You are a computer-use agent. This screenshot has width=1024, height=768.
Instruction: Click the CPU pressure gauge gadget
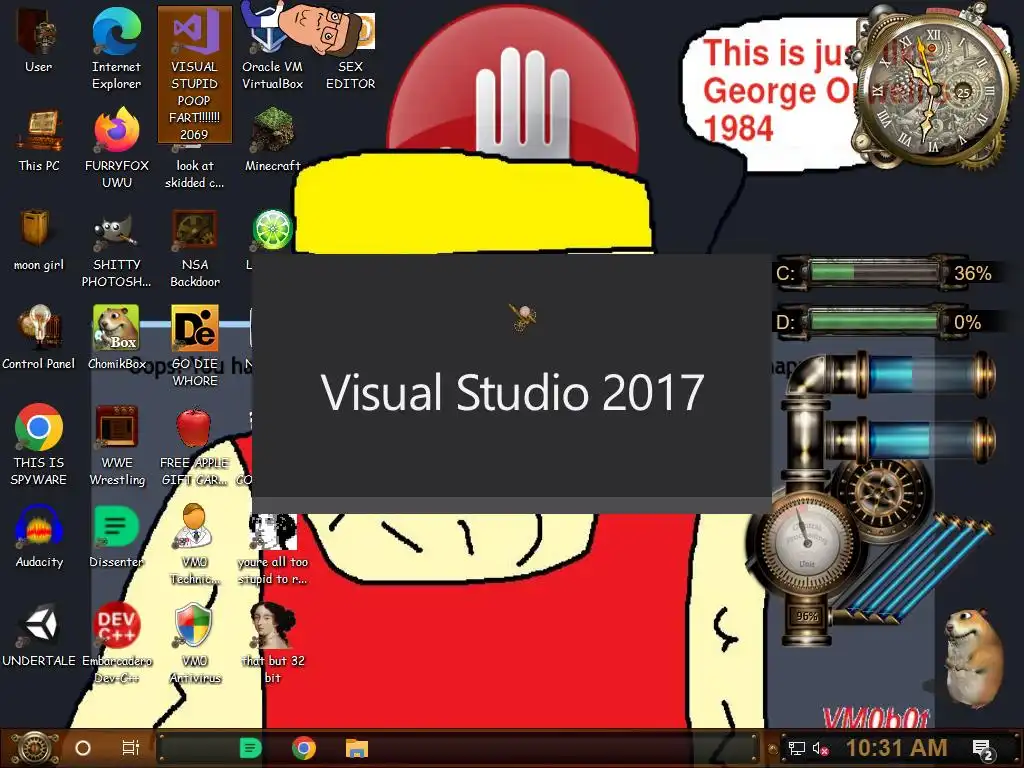[807, 543]
